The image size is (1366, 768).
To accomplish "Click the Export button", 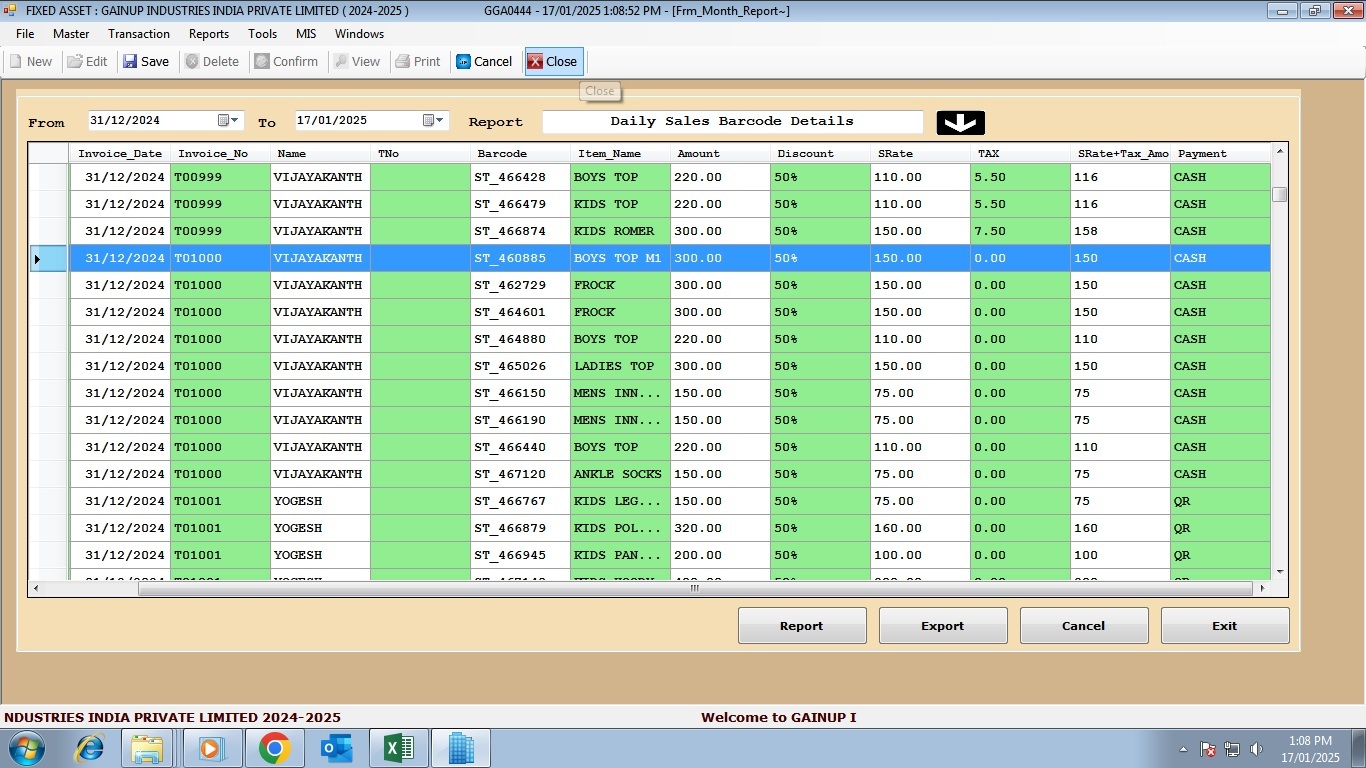I will pos(943,626).
